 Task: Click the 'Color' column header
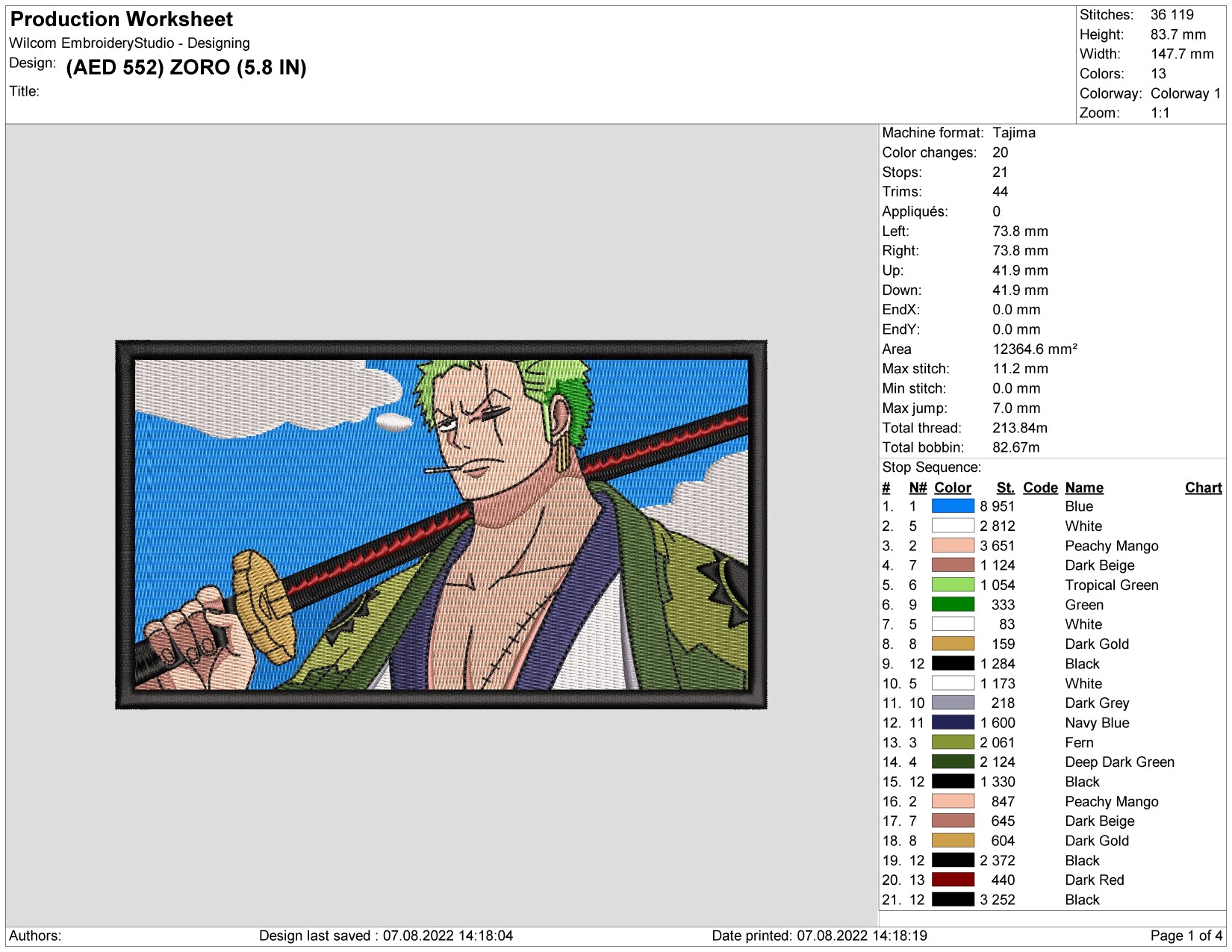coord(952,488)
